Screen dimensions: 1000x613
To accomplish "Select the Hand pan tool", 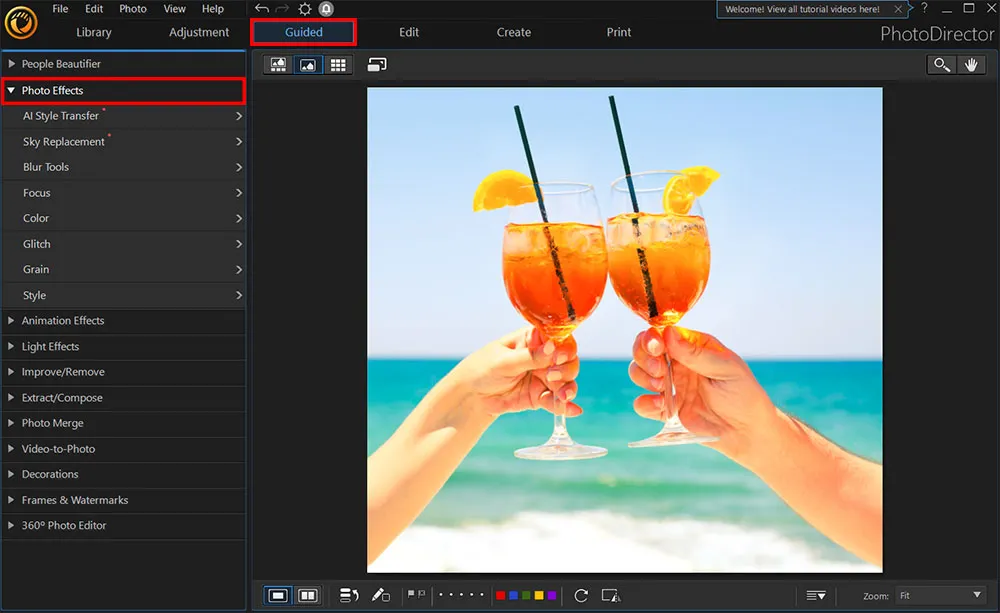I will (x=971, y=64).
